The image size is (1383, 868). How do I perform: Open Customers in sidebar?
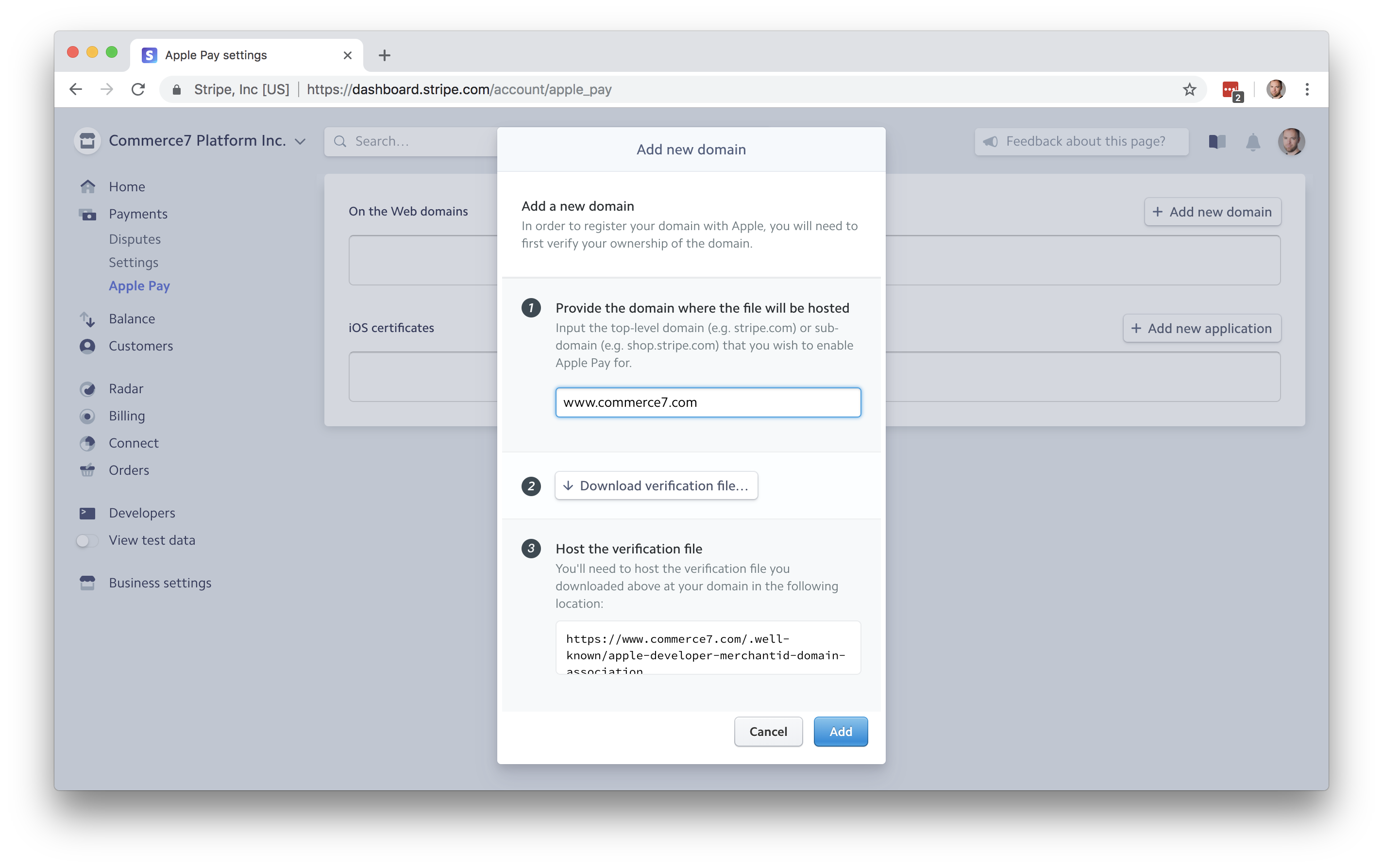(x=141, y=346)
